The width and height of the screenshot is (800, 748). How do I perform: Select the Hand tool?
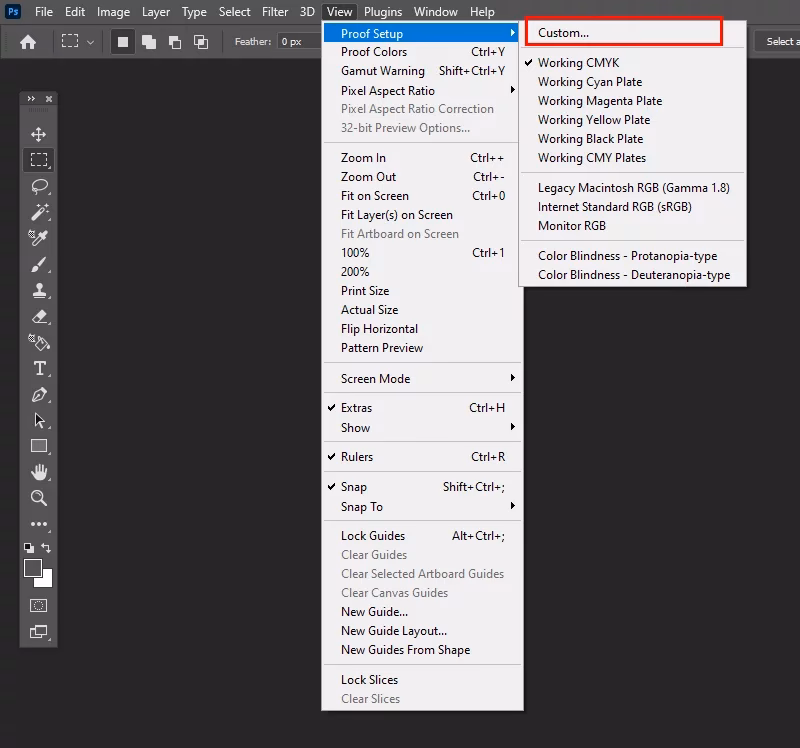[39, 472]
